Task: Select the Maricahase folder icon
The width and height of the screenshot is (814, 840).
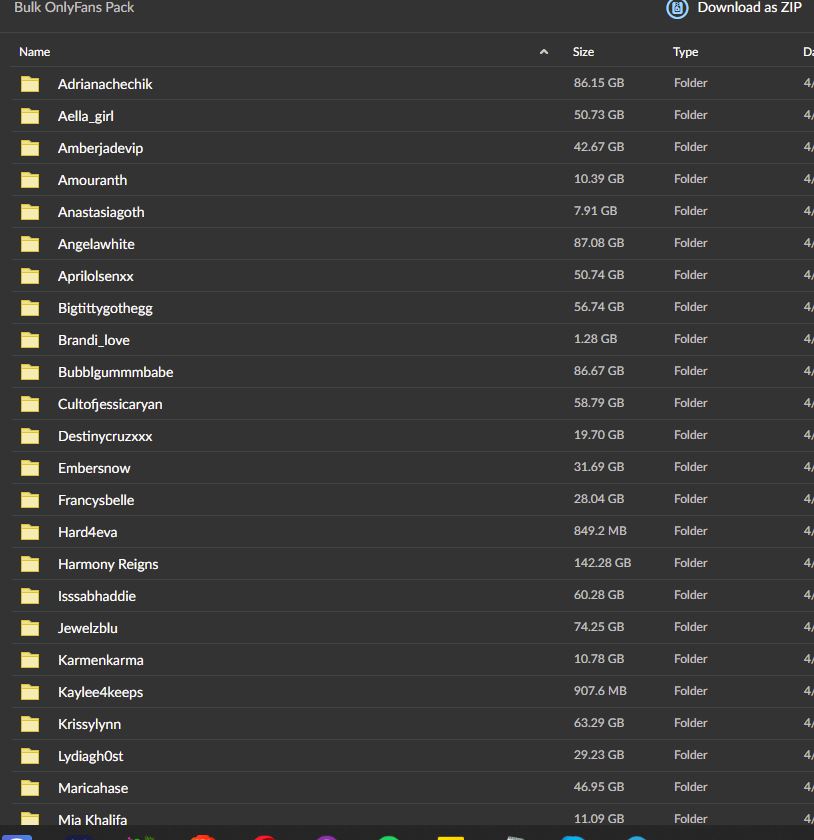Action: click(30, 788)
